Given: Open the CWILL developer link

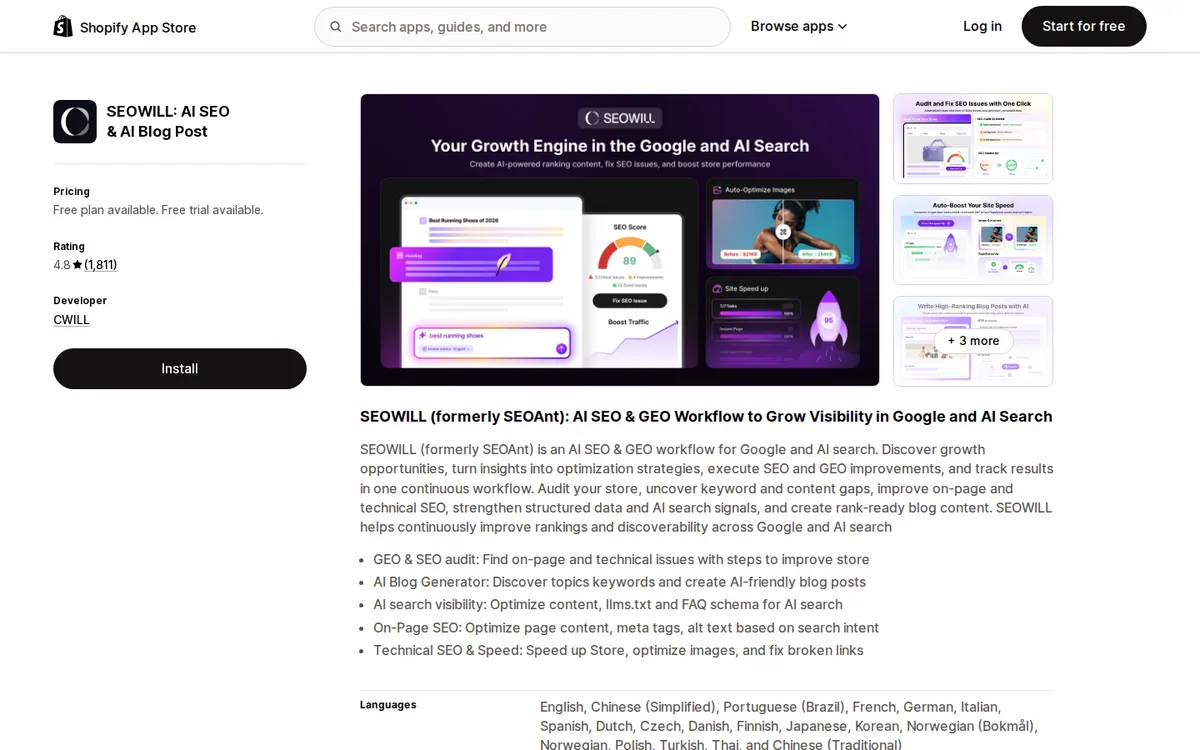Looking at the screenshot, I should tap(72, 320).
